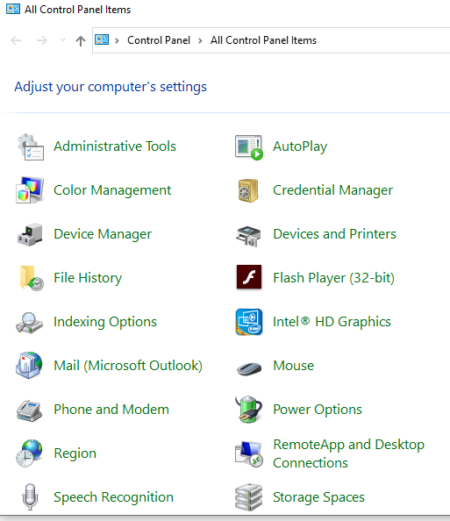Click the Control Panel icon in address bar
This screenshot has height=521, width=450.
click(102, 40)
